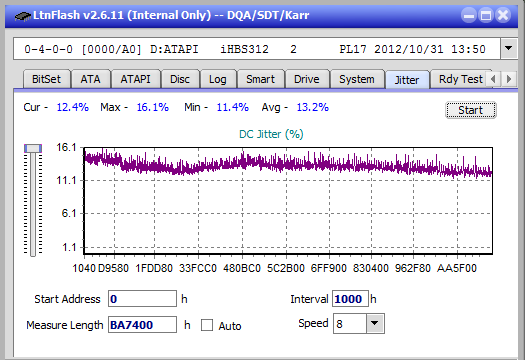
Task: Switch to the BitSet tab
Action: (47, 79)
